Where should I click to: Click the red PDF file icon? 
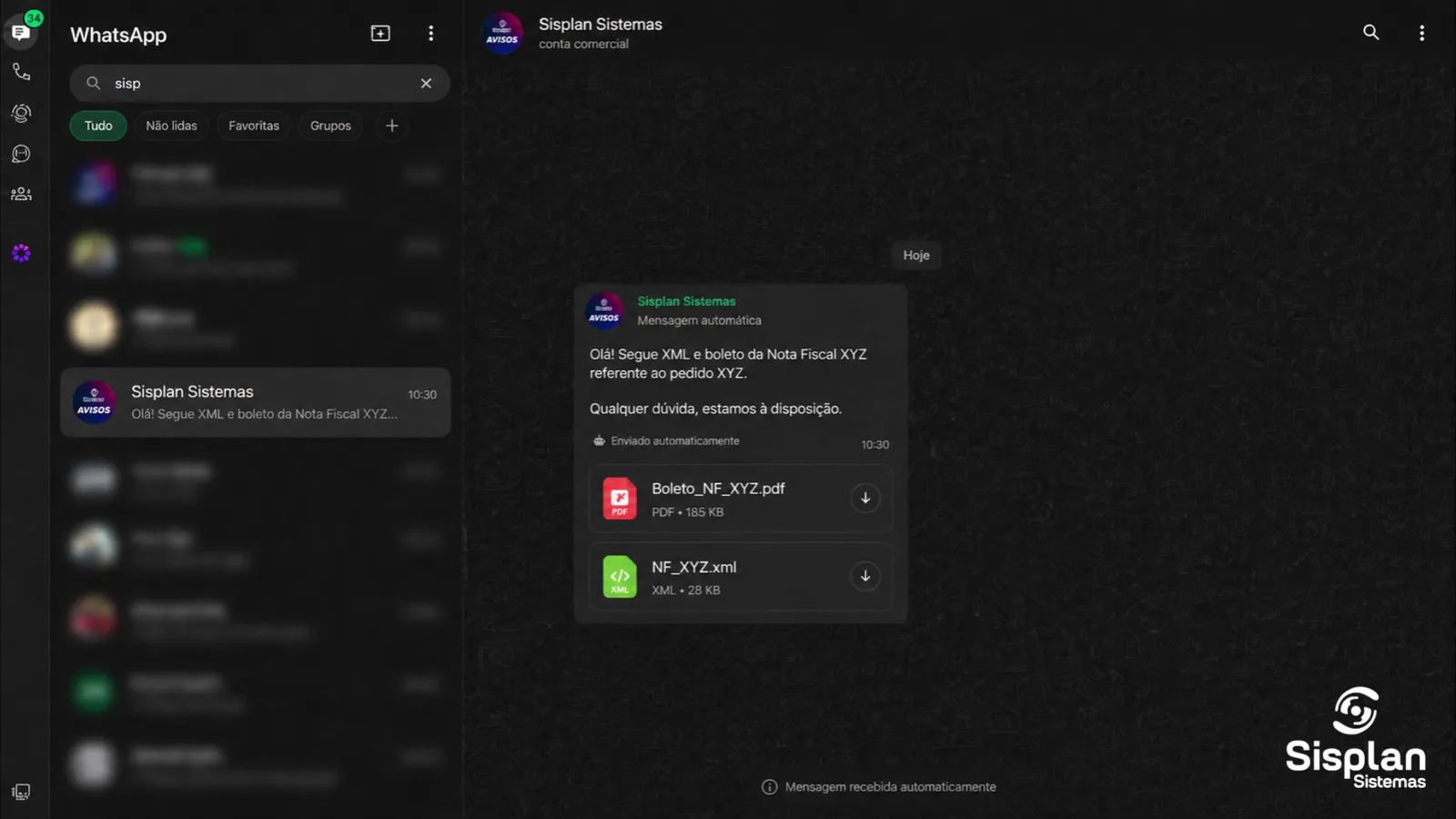620,499
